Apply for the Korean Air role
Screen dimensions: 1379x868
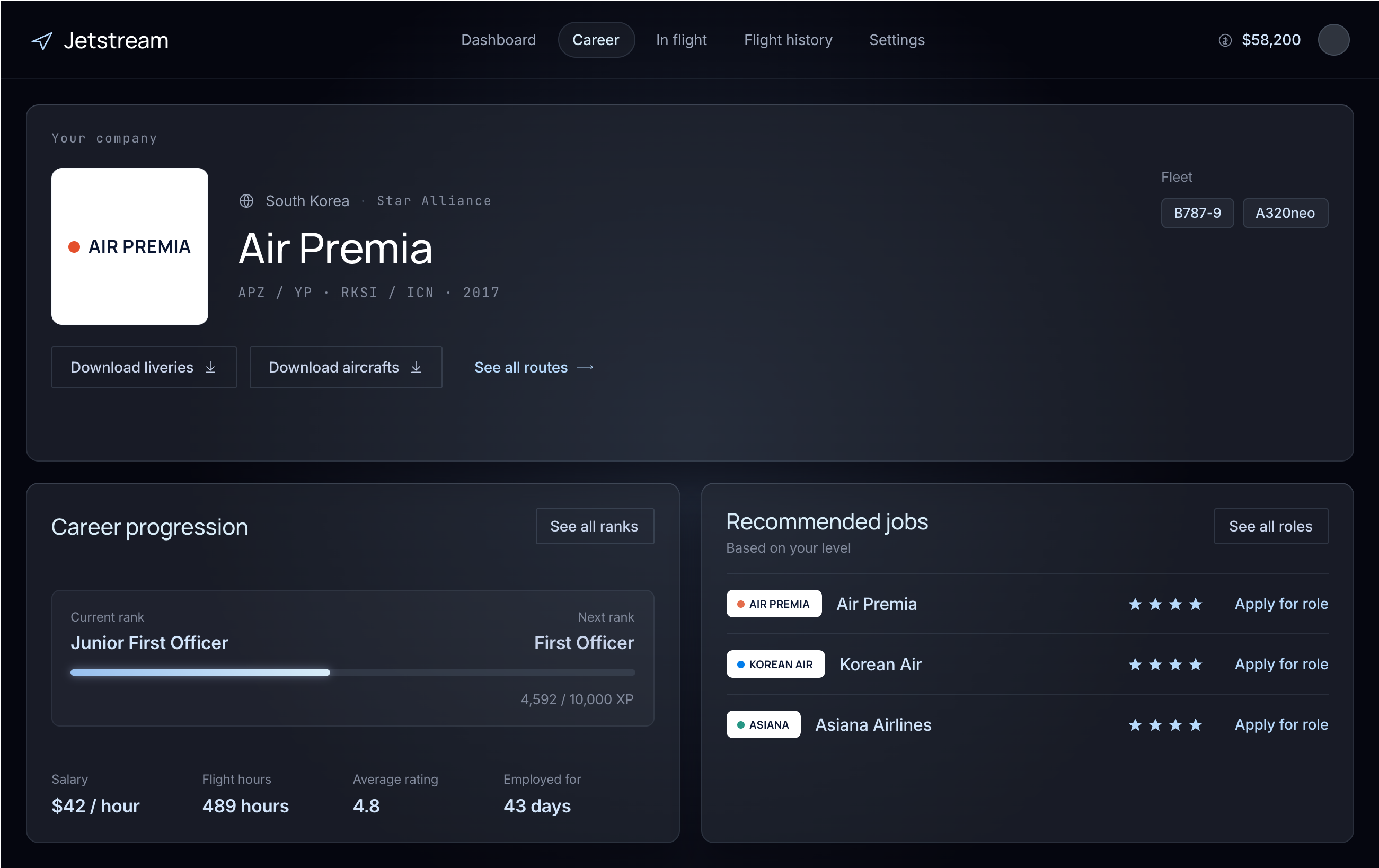tap(1281, 664)
